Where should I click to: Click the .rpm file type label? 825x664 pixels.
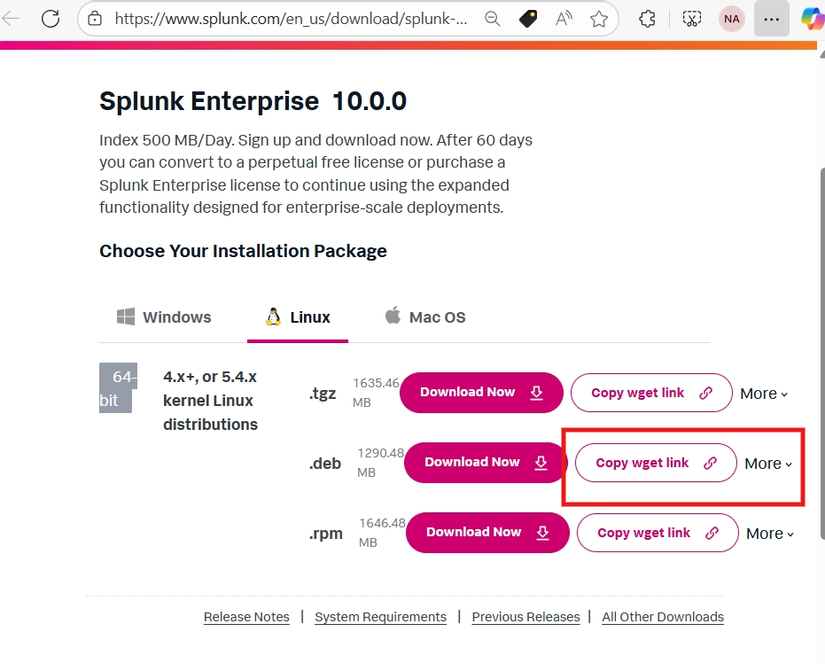(326, 534)
